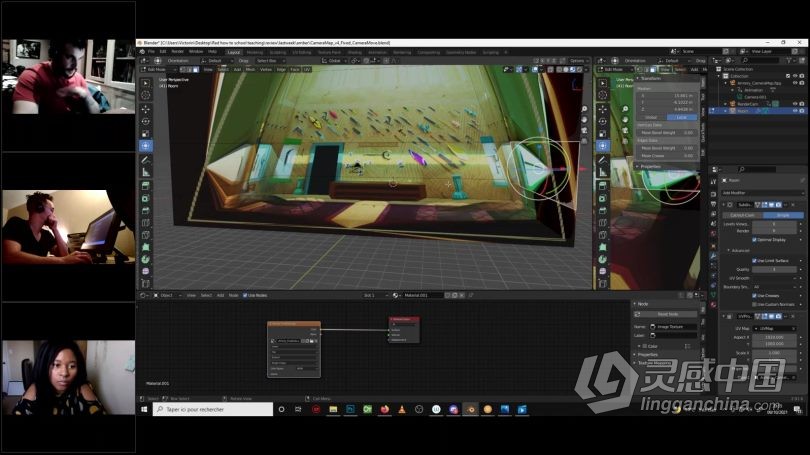Open Blender from the Windows taskbar
The height and width of the screenshot is (455, 810).
[x=471, y=410]
